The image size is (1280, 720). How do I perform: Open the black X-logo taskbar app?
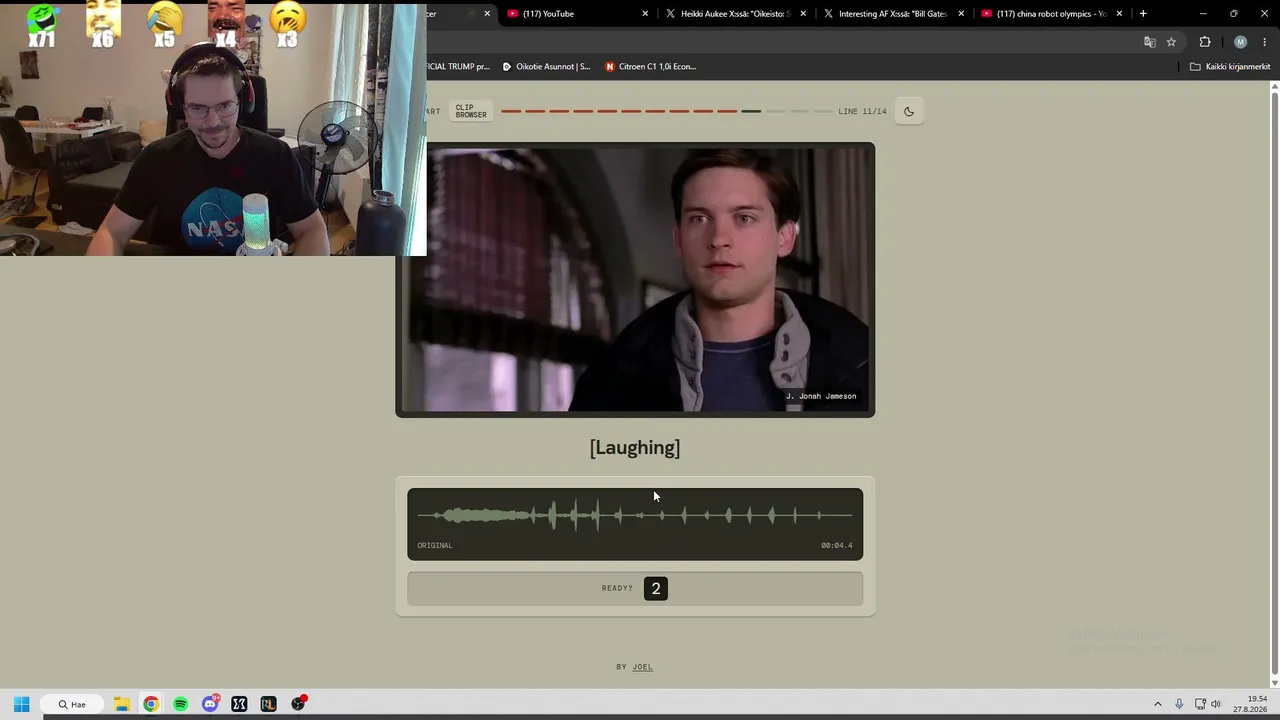239,704
